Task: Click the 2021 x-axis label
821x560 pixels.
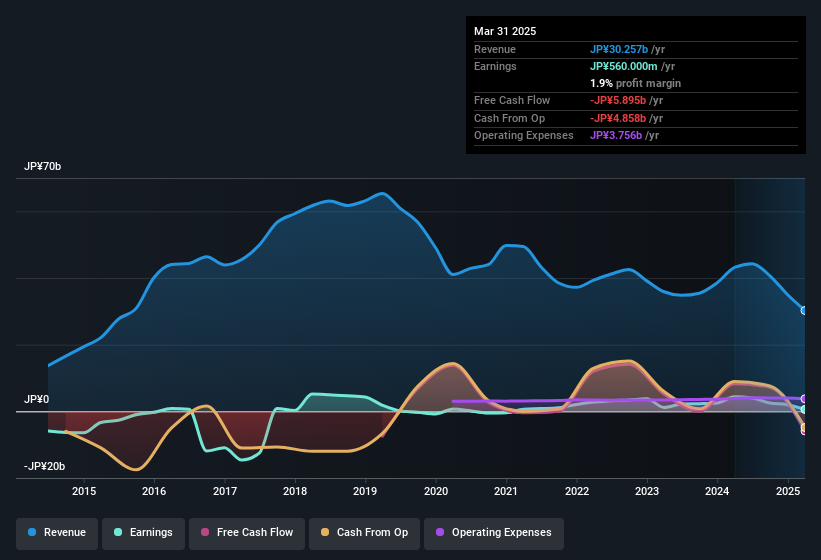Action: 506,491
